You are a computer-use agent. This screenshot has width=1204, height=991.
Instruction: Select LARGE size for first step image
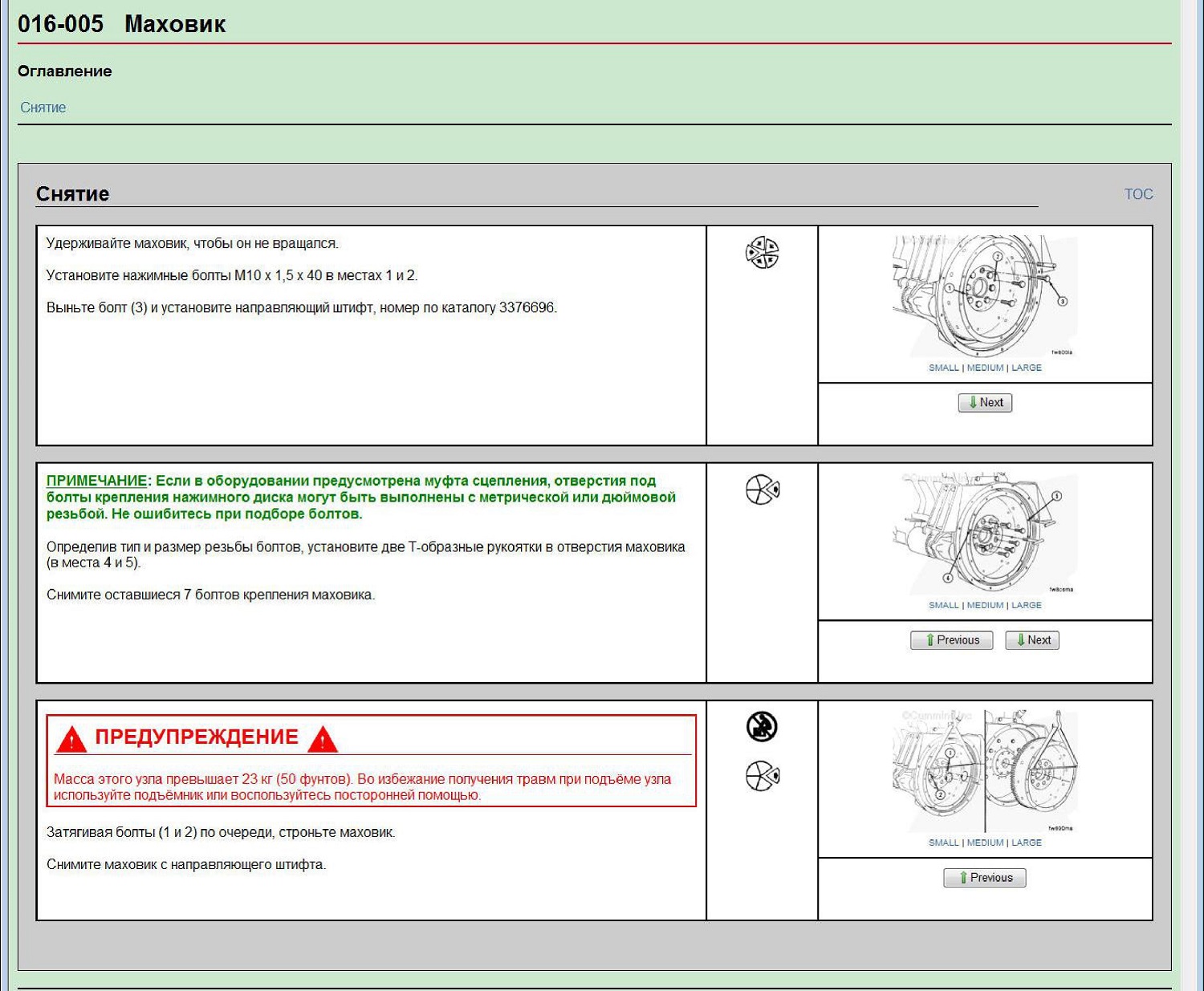click(1027, 368)
